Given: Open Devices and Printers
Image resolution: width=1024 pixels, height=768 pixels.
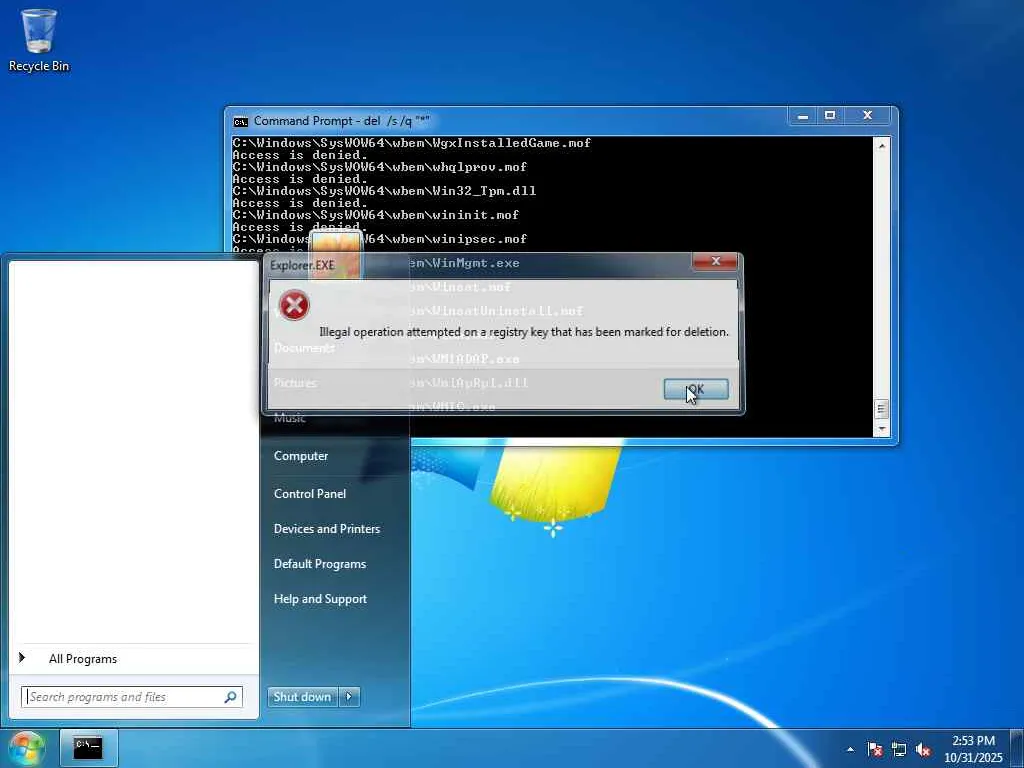Looking at the screenshot, I should (x=327, y=529).
